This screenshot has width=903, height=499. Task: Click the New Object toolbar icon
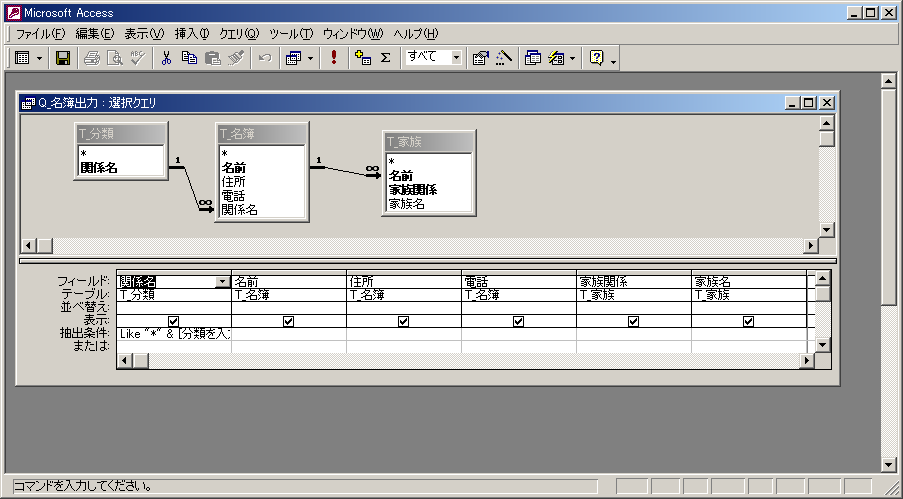tap(556, 58)
